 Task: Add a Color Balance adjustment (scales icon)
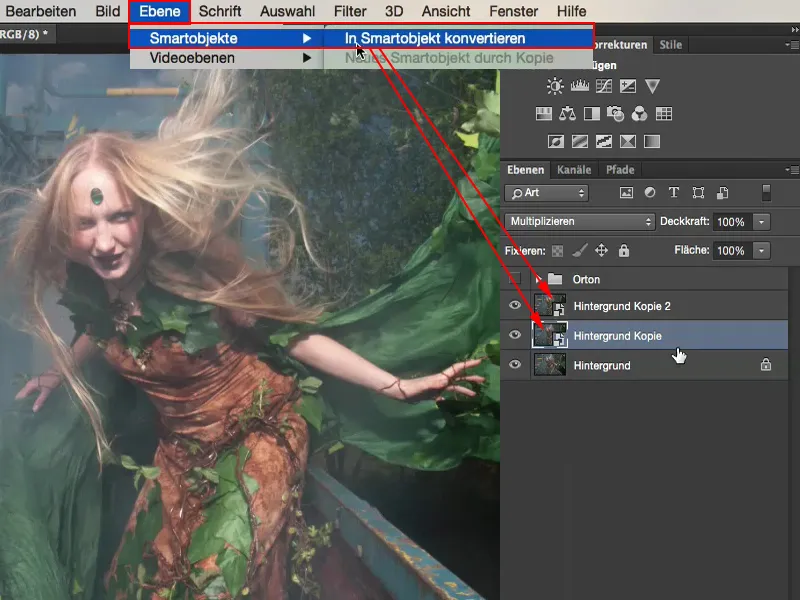pos(567,113)
